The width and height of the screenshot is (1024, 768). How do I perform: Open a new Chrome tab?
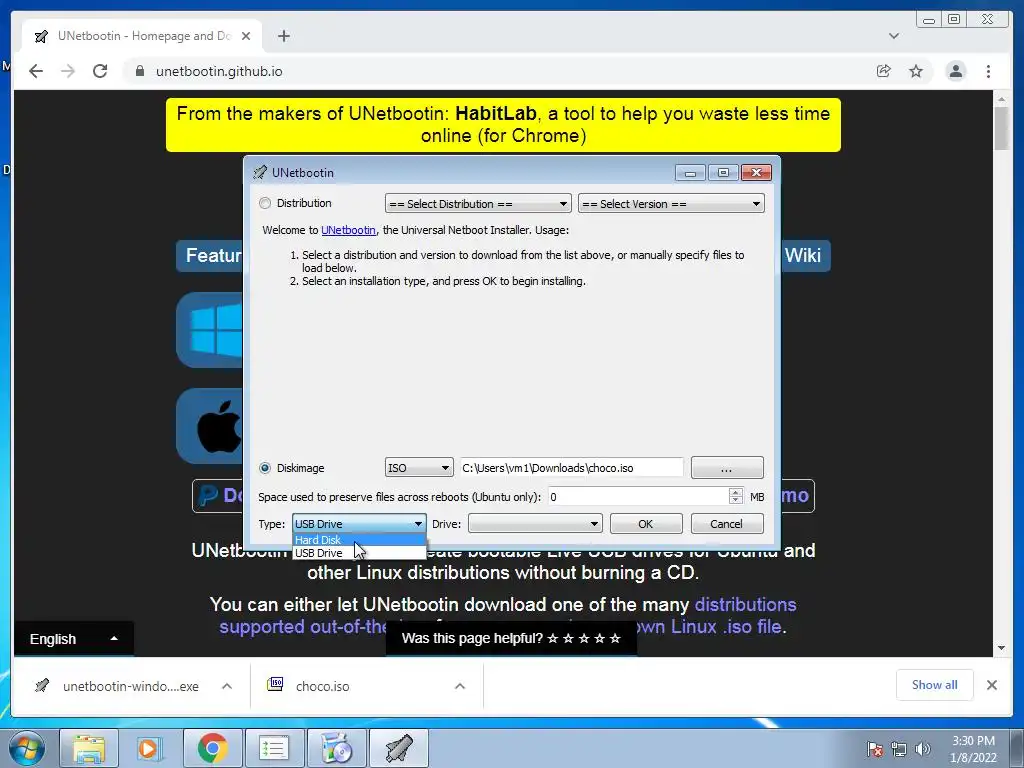coord(283,36)
